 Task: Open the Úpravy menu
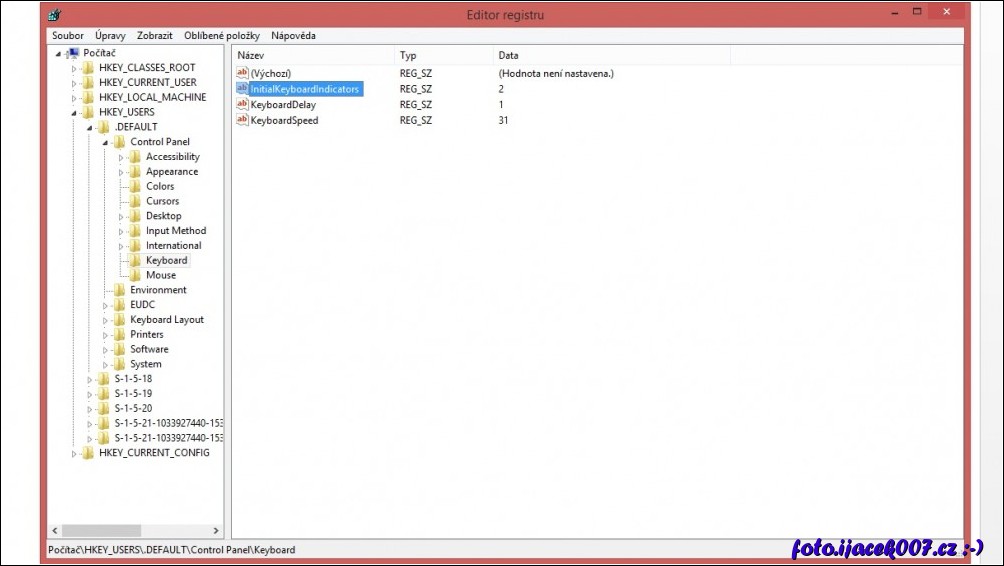coord(111,36)
